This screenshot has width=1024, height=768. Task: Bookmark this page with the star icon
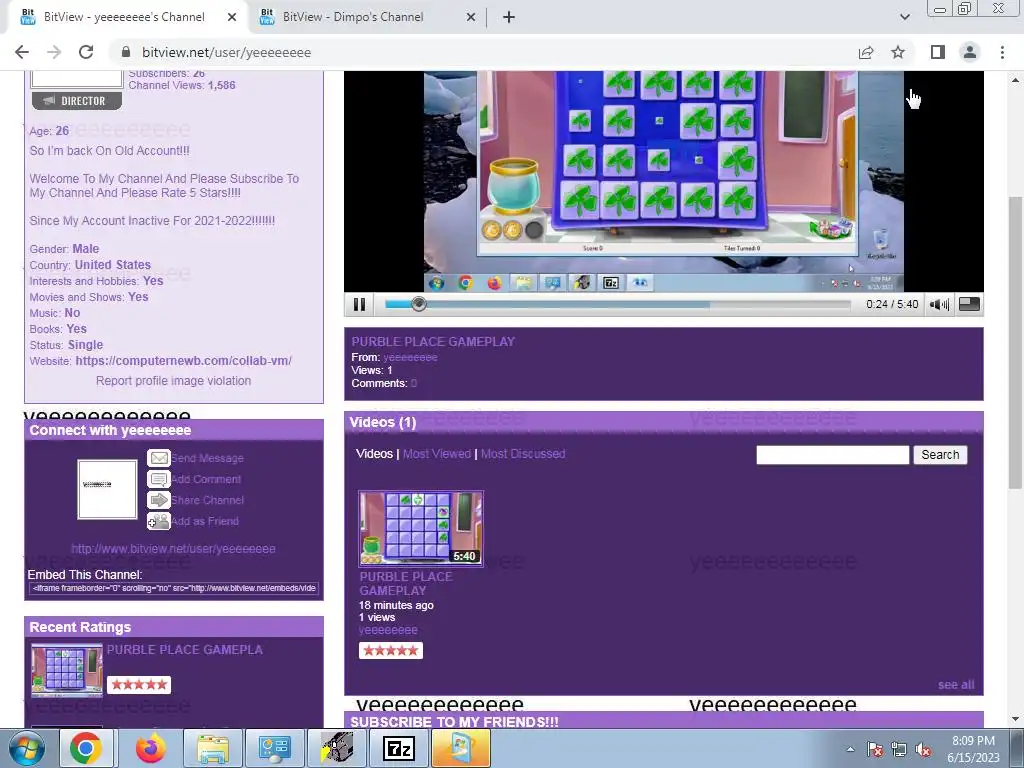[x=898, y=52]
